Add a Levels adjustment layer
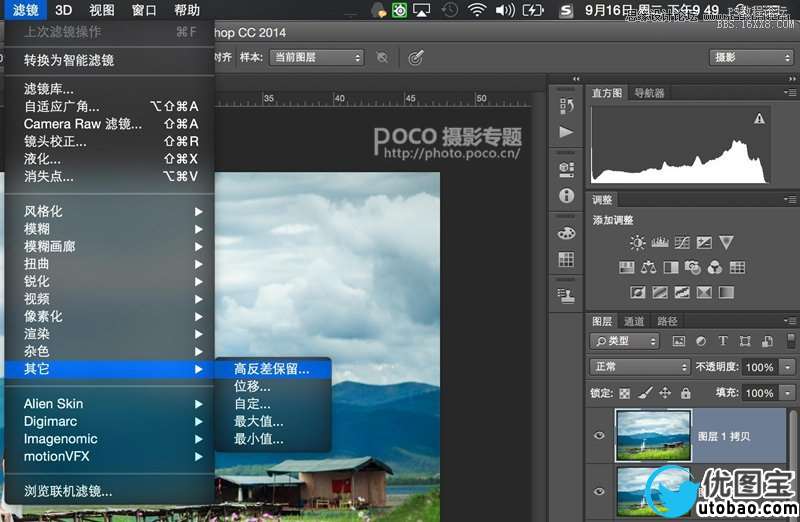The height and width of the screenshot is (522, 800). point(660,242)
